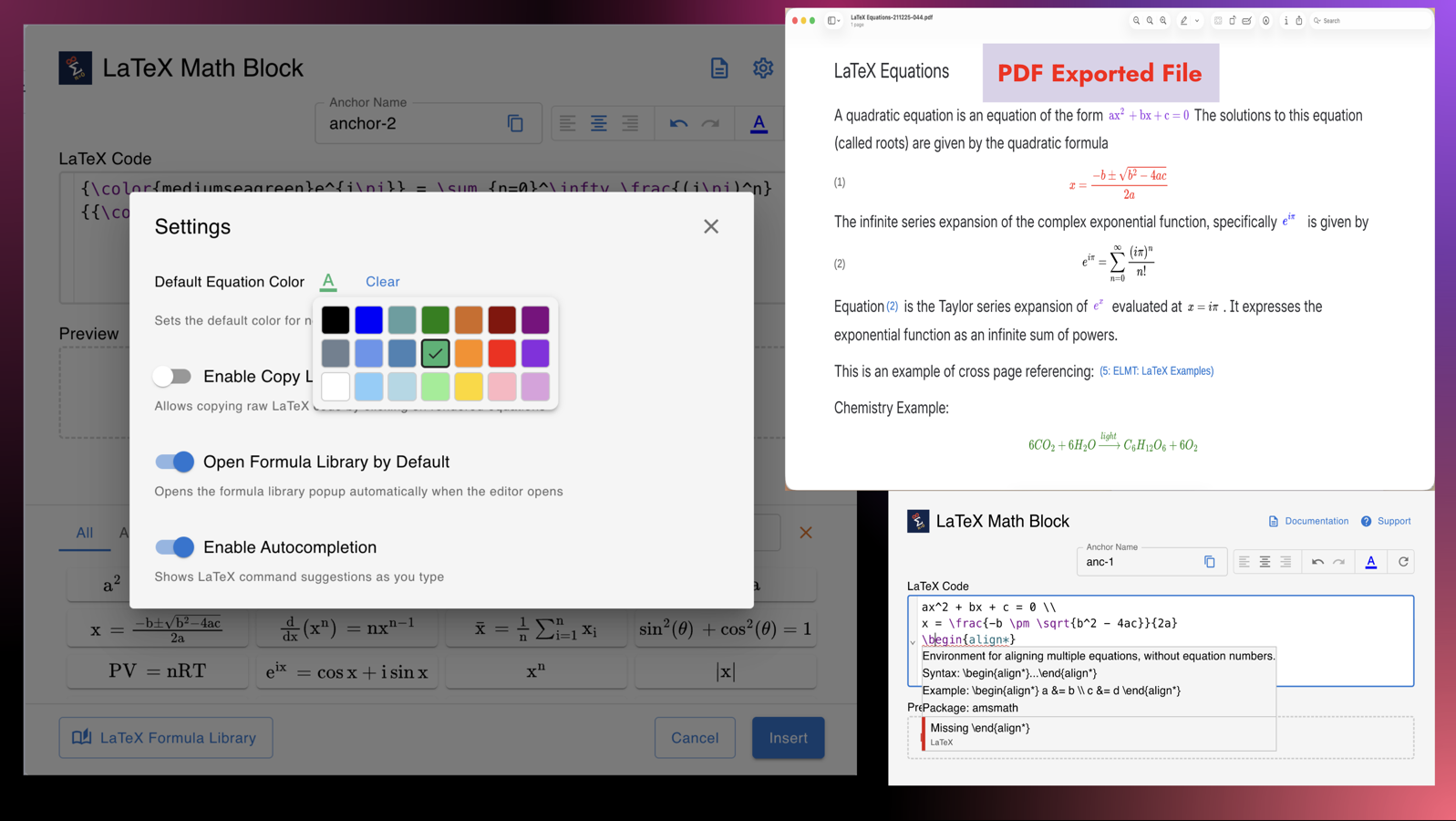Toggle Open Formula Library by Default switch
The width and height of the screenshot is (1456, 821).
coord(174,462)
